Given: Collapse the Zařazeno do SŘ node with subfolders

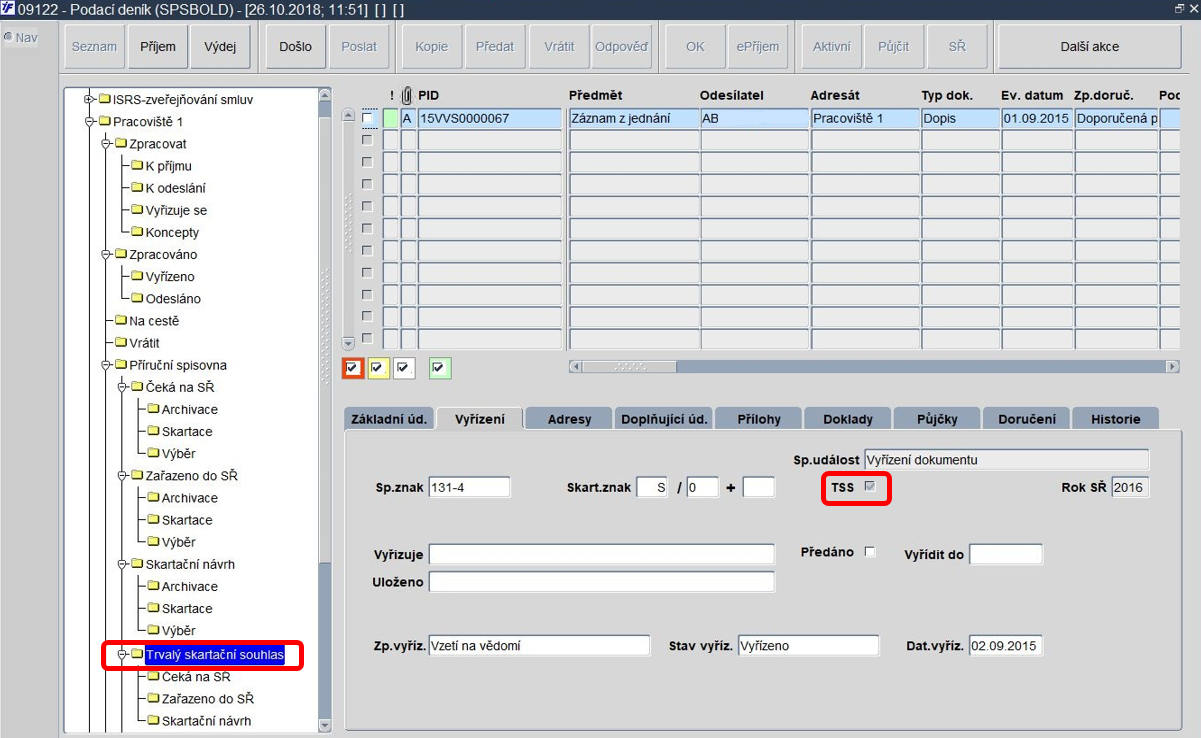Looking at the screenshot, I should coord(121,475).
